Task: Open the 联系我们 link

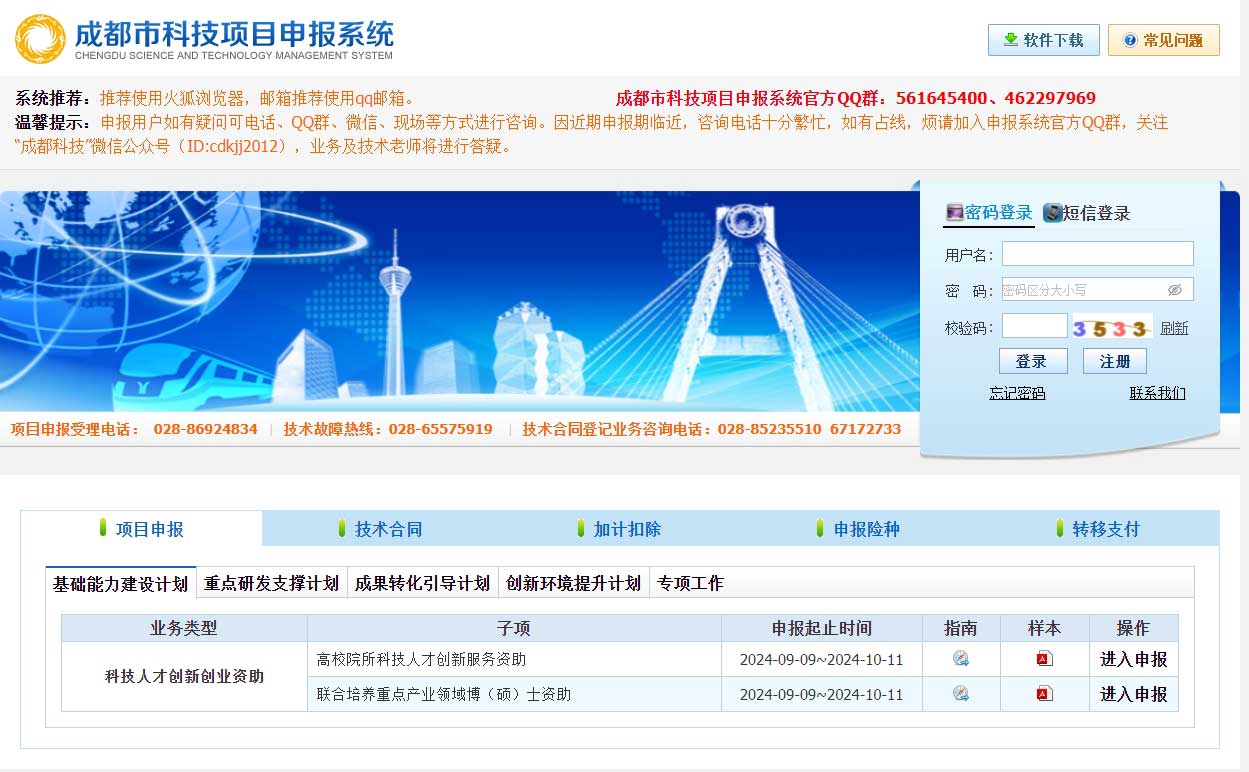Action: pos(1157,393)
